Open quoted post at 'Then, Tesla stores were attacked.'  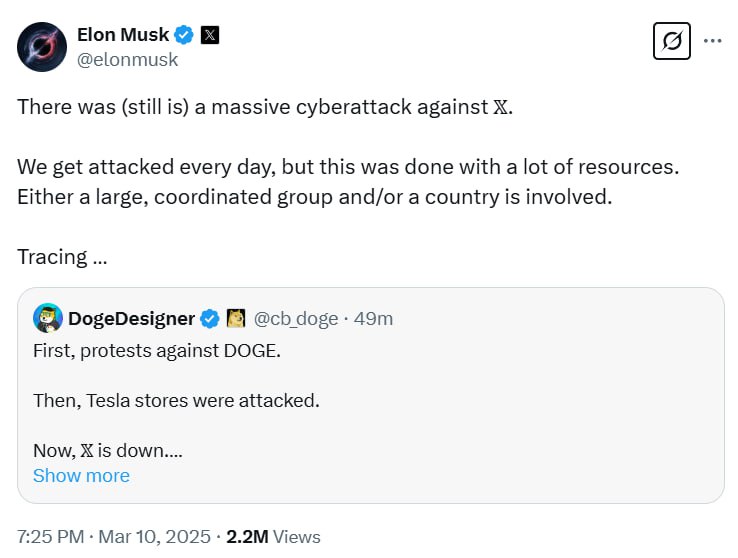(176, 400)
